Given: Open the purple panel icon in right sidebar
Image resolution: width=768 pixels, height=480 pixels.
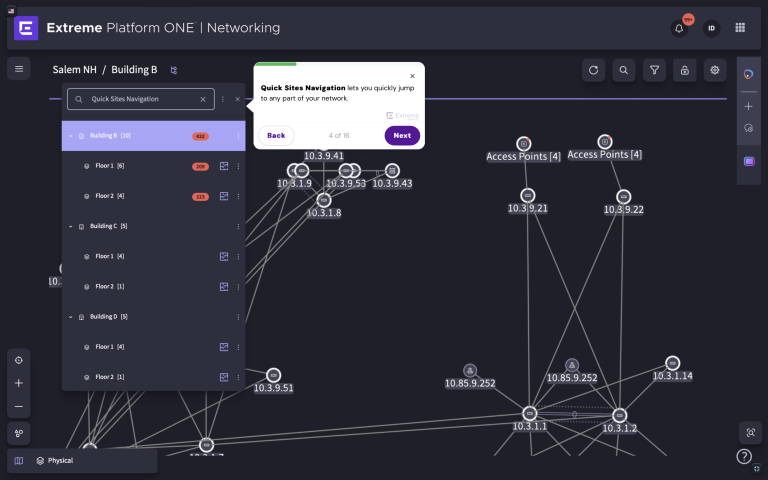Looking at the screenshot, I should pyautogui.click(x=749, y=162).
